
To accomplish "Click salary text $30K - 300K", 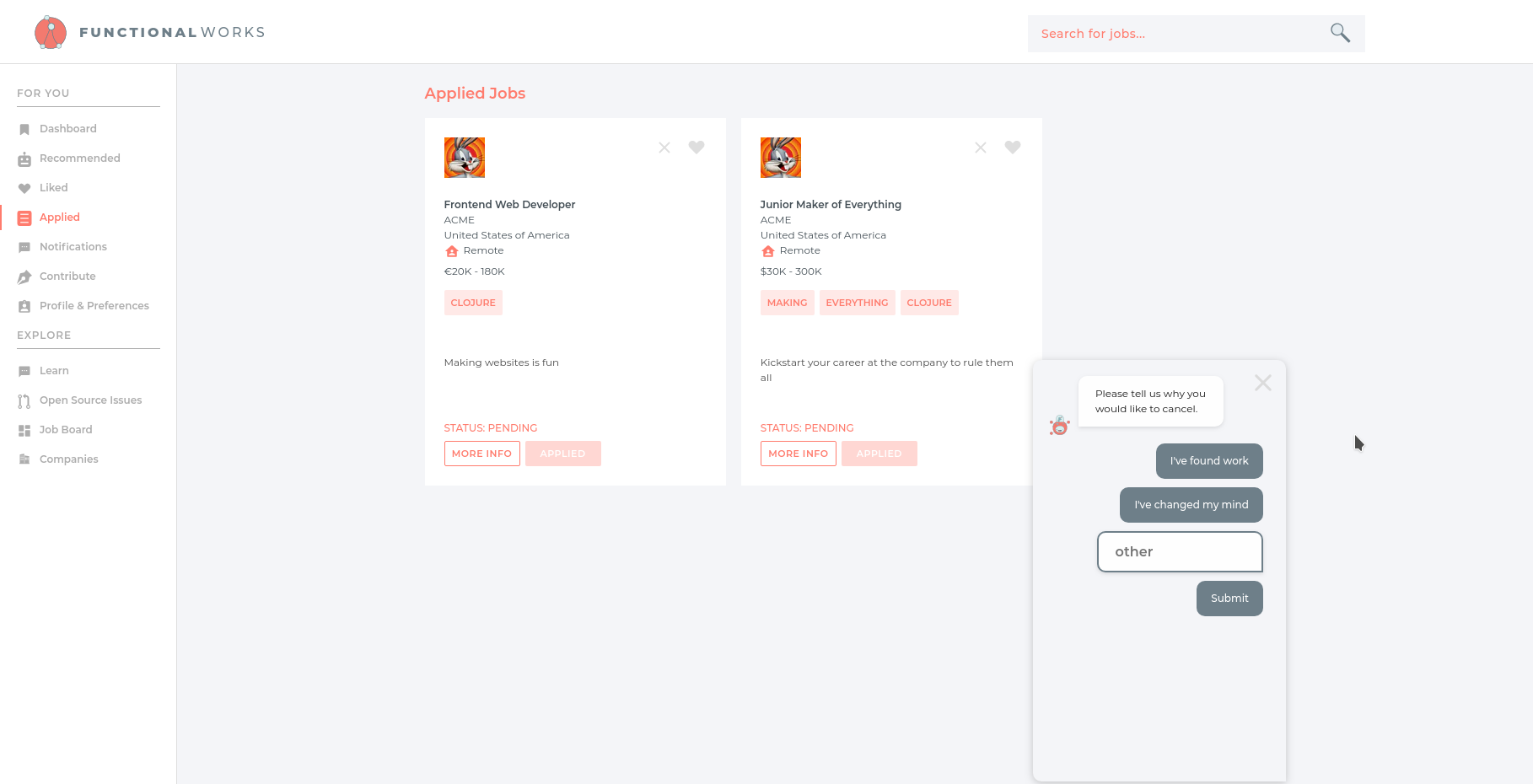I will 791,271.
